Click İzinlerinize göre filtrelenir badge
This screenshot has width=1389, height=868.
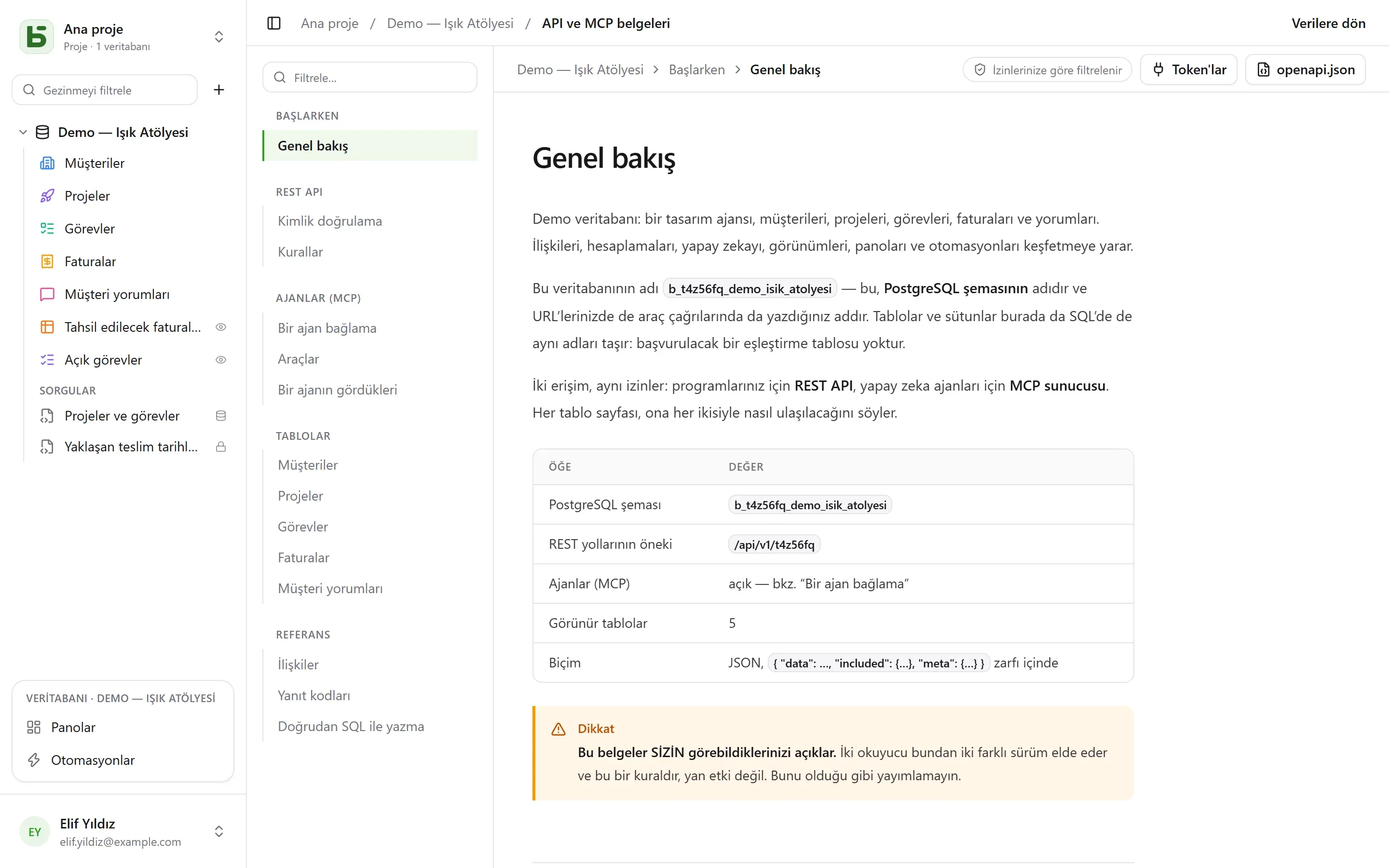pos(1047,69)
